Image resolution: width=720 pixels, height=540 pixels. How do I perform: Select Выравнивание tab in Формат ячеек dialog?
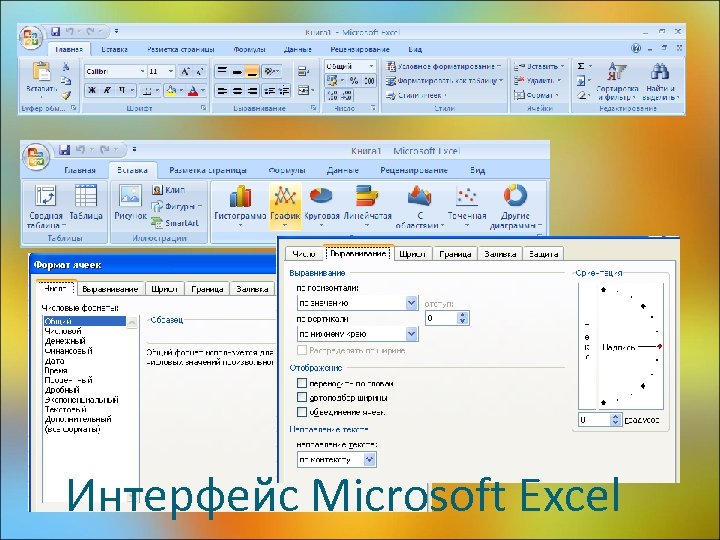[x=110, y=289]
